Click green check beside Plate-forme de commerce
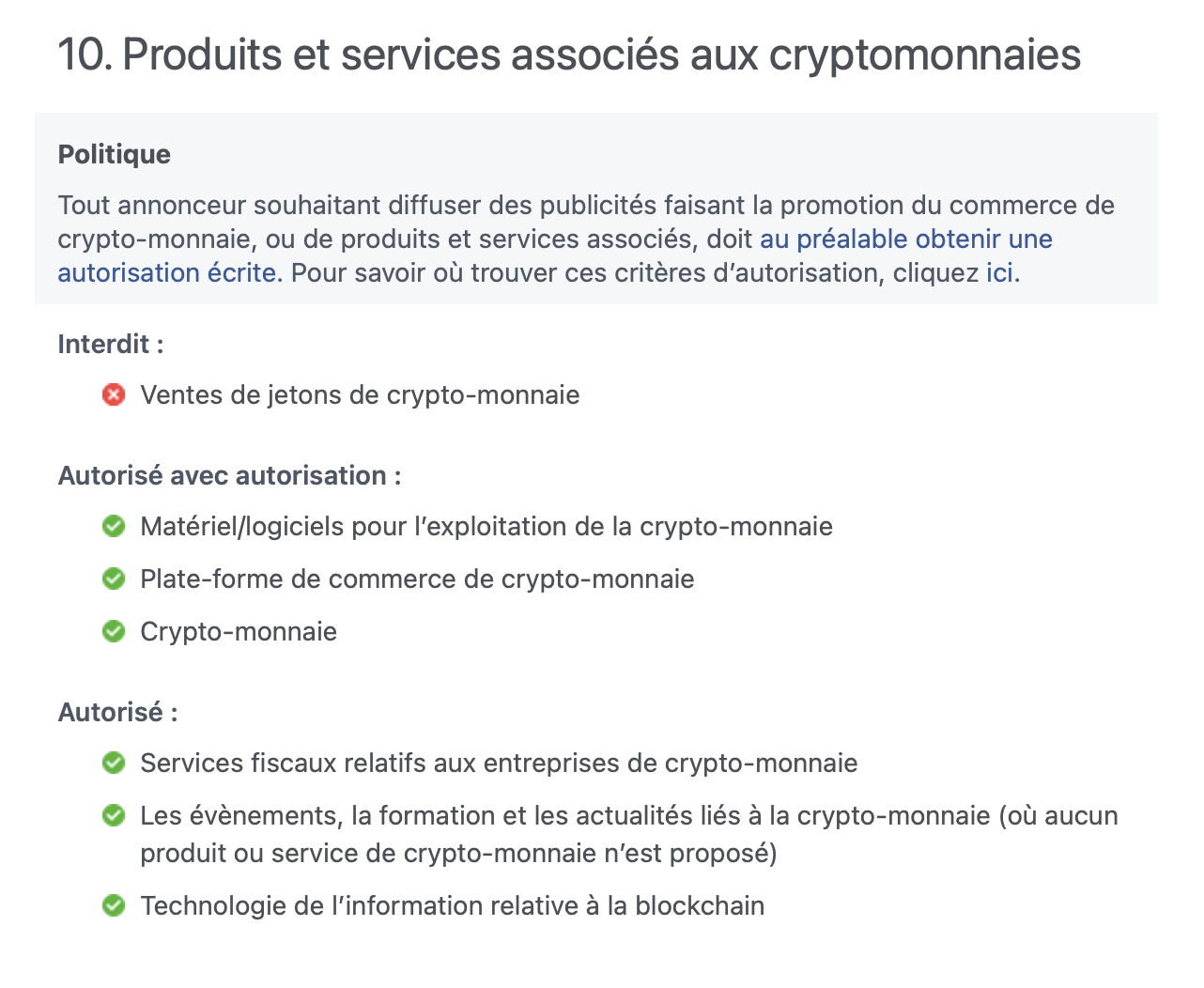Viewport: 1204px width, 988px height. 114,579
